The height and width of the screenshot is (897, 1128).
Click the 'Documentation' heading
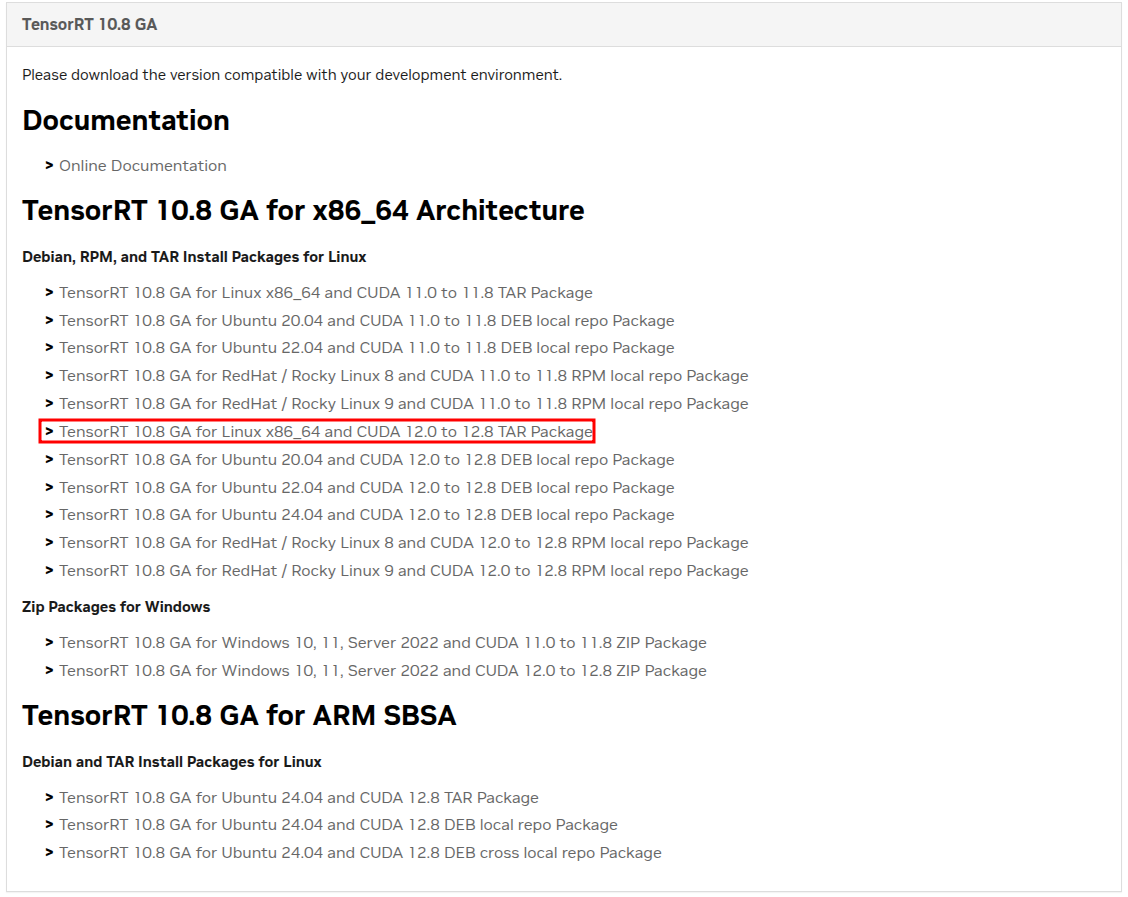pyautogui.click(x=126, y=121)
